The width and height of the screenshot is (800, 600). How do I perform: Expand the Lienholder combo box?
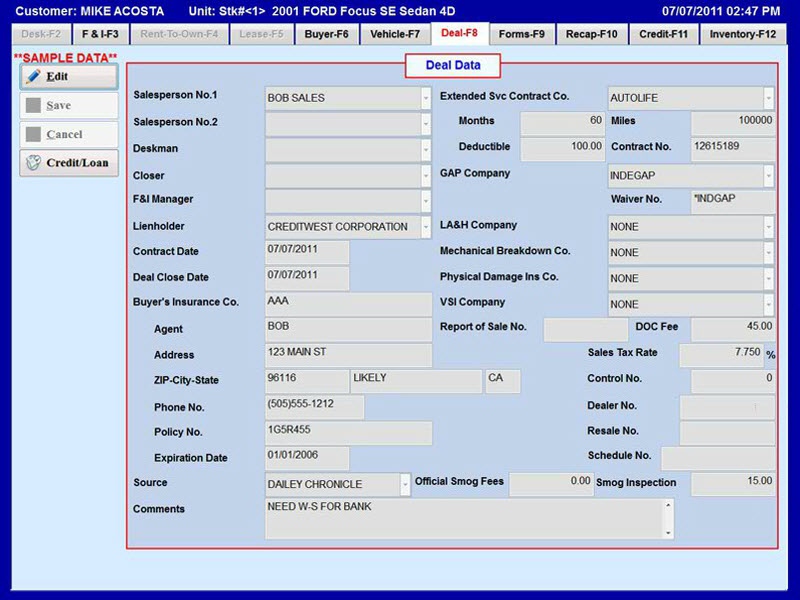click(x=425, y=227)
